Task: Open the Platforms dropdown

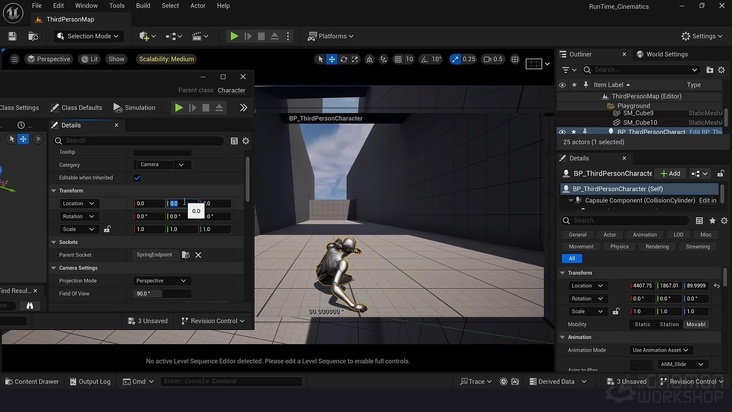Action: 330,36
